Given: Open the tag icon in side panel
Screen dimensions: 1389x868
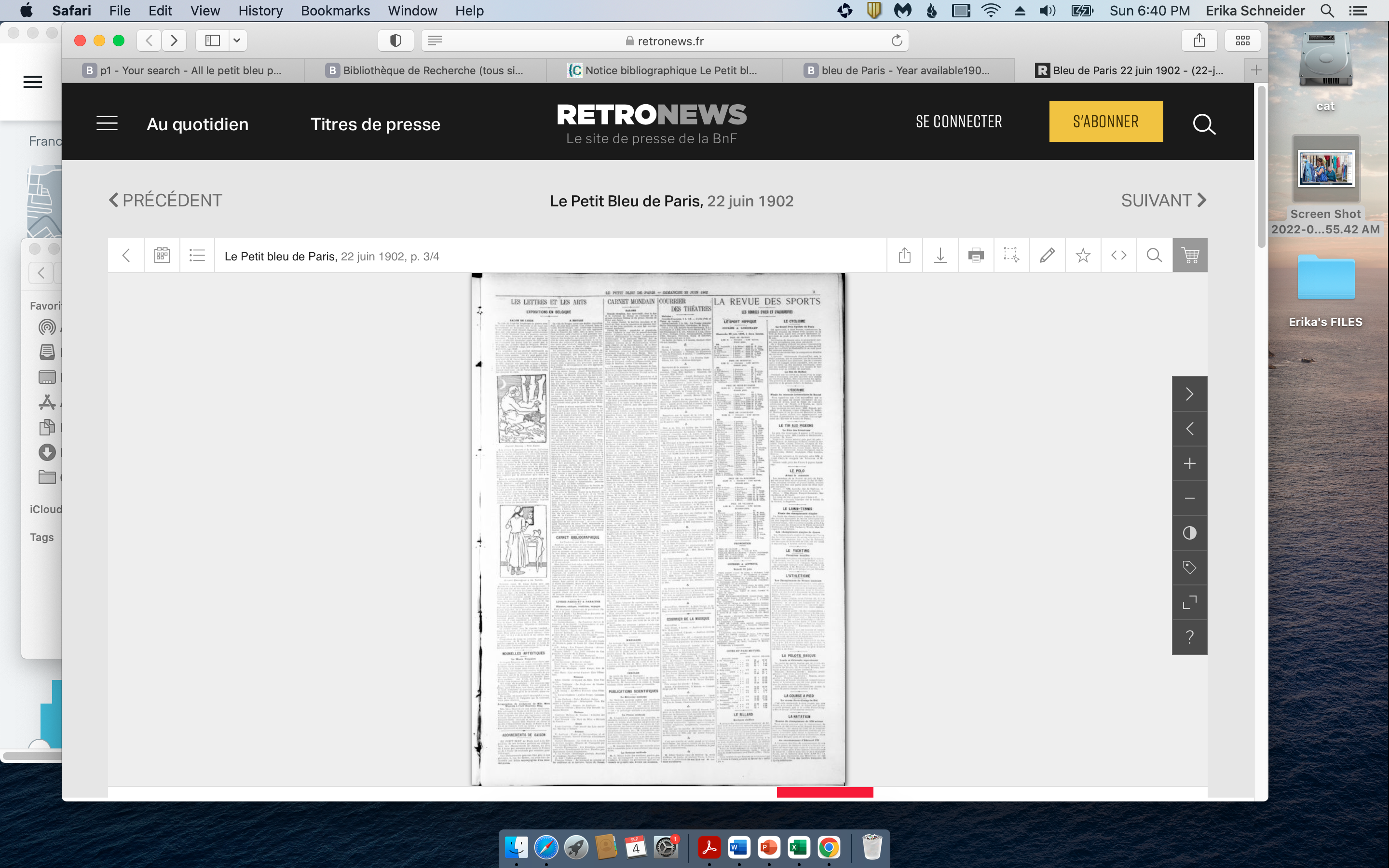Looking at the screenshot, I should point(1189,568).
